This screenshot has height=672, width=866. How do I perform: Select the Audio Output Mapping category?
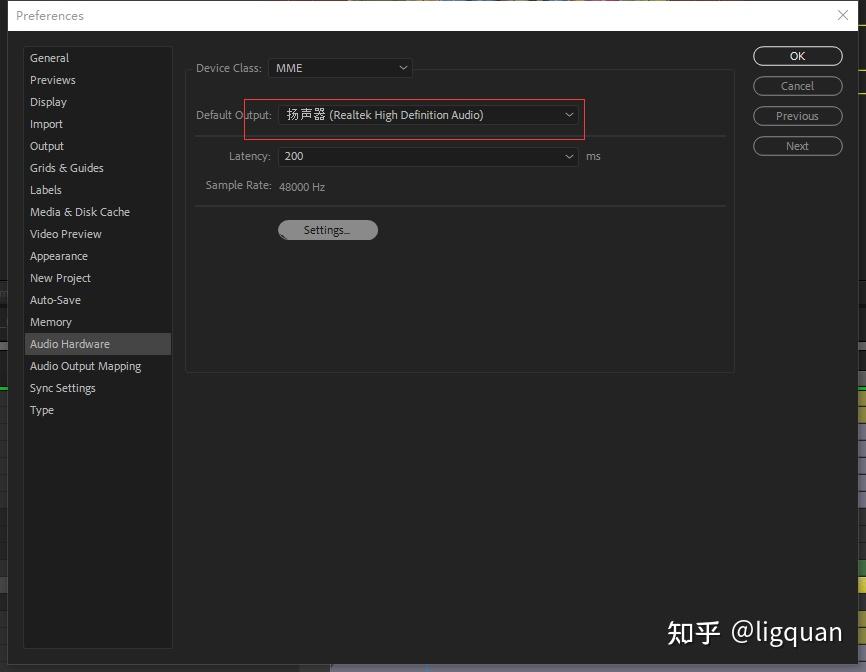pos(85,366)
